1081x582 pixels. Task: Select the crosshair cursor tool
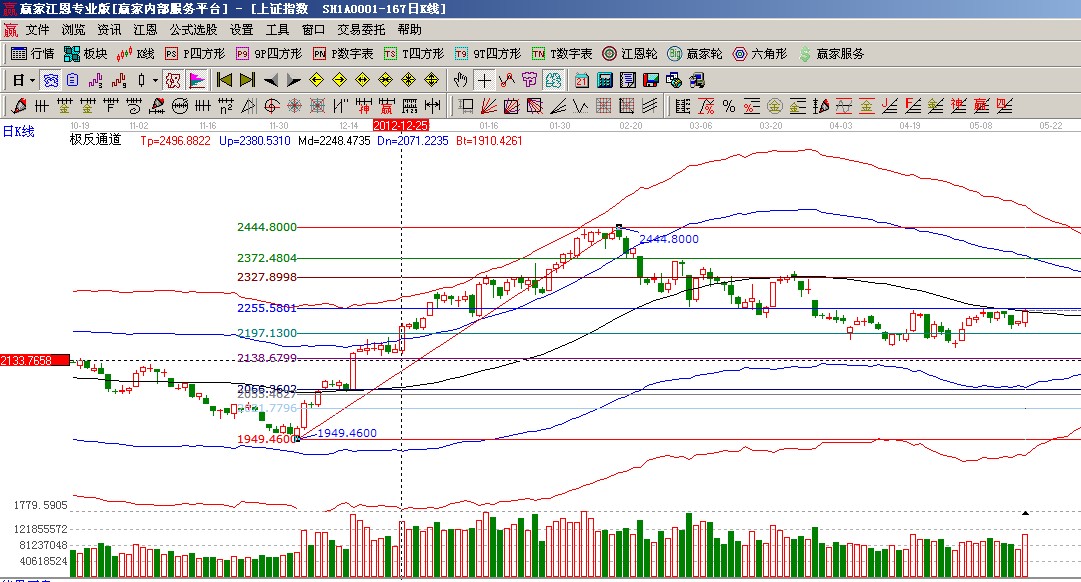pos(484,80)
